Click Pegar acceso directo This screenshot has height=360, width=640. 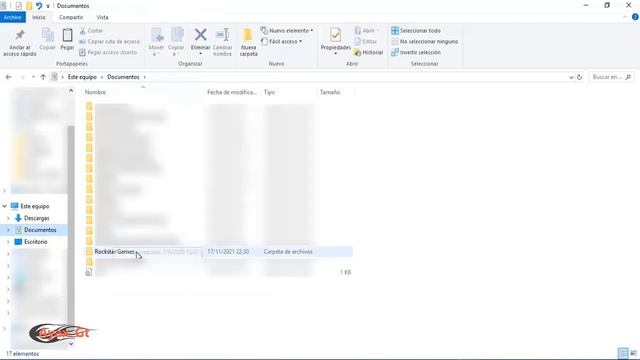point(108,52)
